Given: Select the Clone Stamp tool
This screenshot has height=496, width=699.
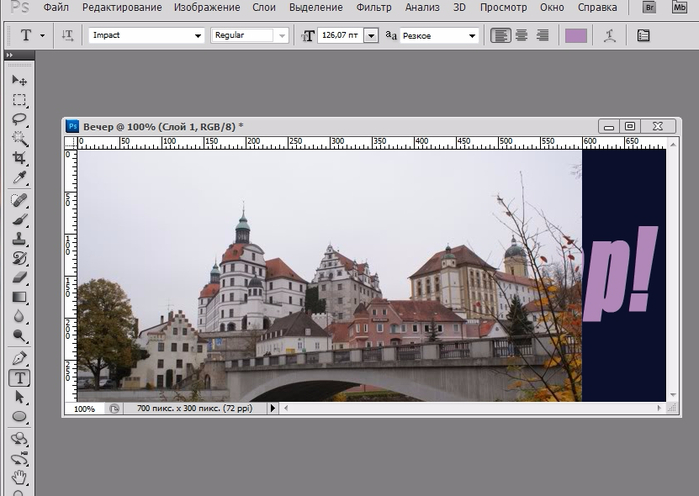Looking at the screenshot, I should (19, 239).
